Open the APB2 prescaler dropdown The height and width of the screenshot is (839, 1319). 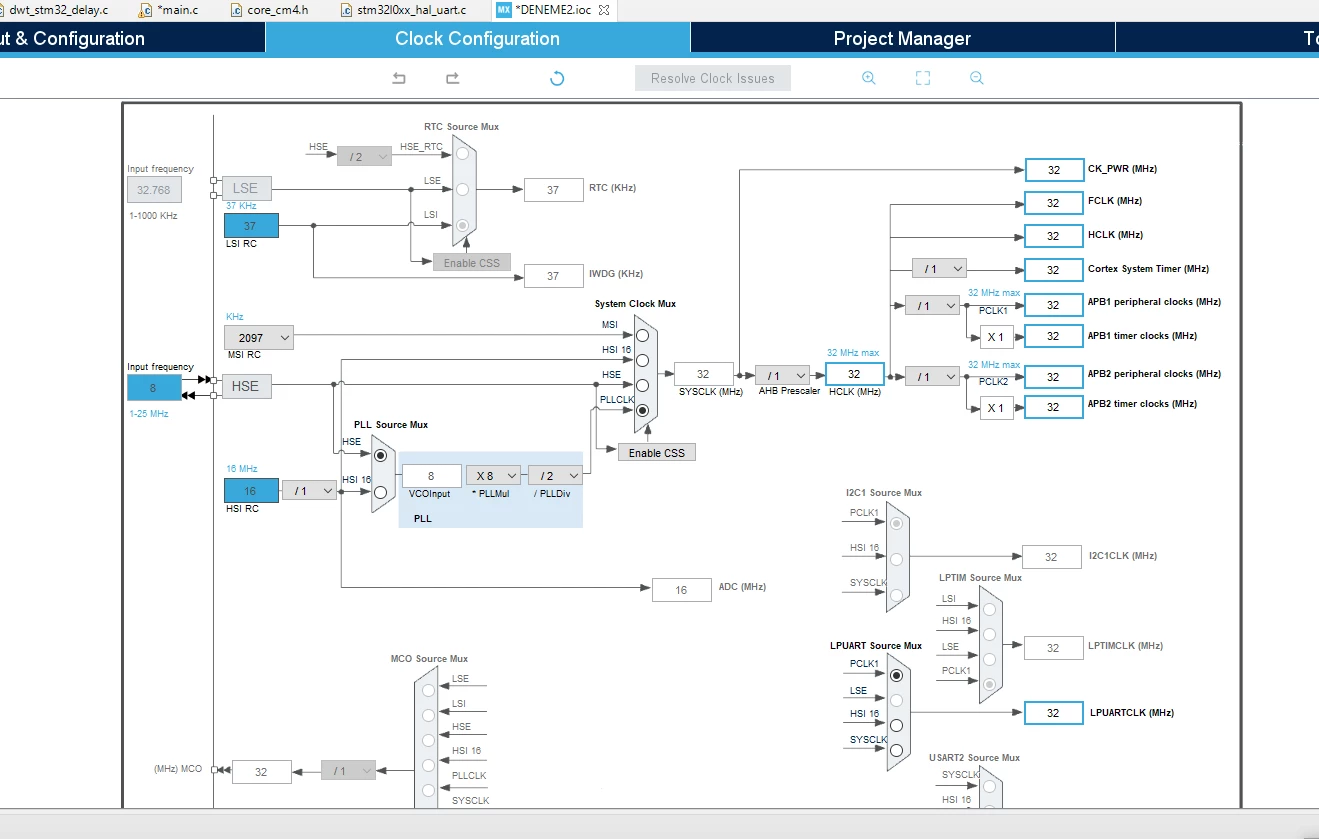pos(932,376)
